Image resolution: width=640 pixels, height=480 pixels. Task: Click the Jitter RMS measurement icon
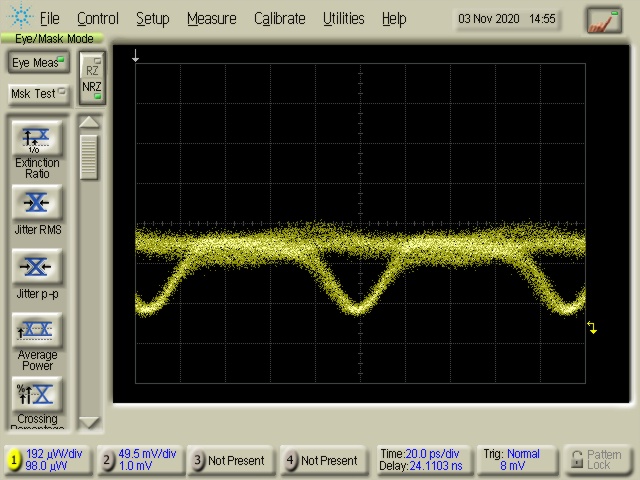37,203
